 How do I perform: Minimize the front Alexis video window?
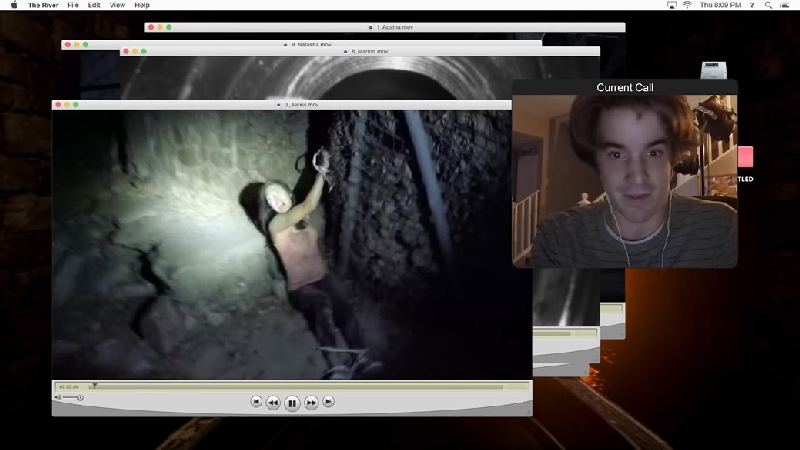(67, 105)
